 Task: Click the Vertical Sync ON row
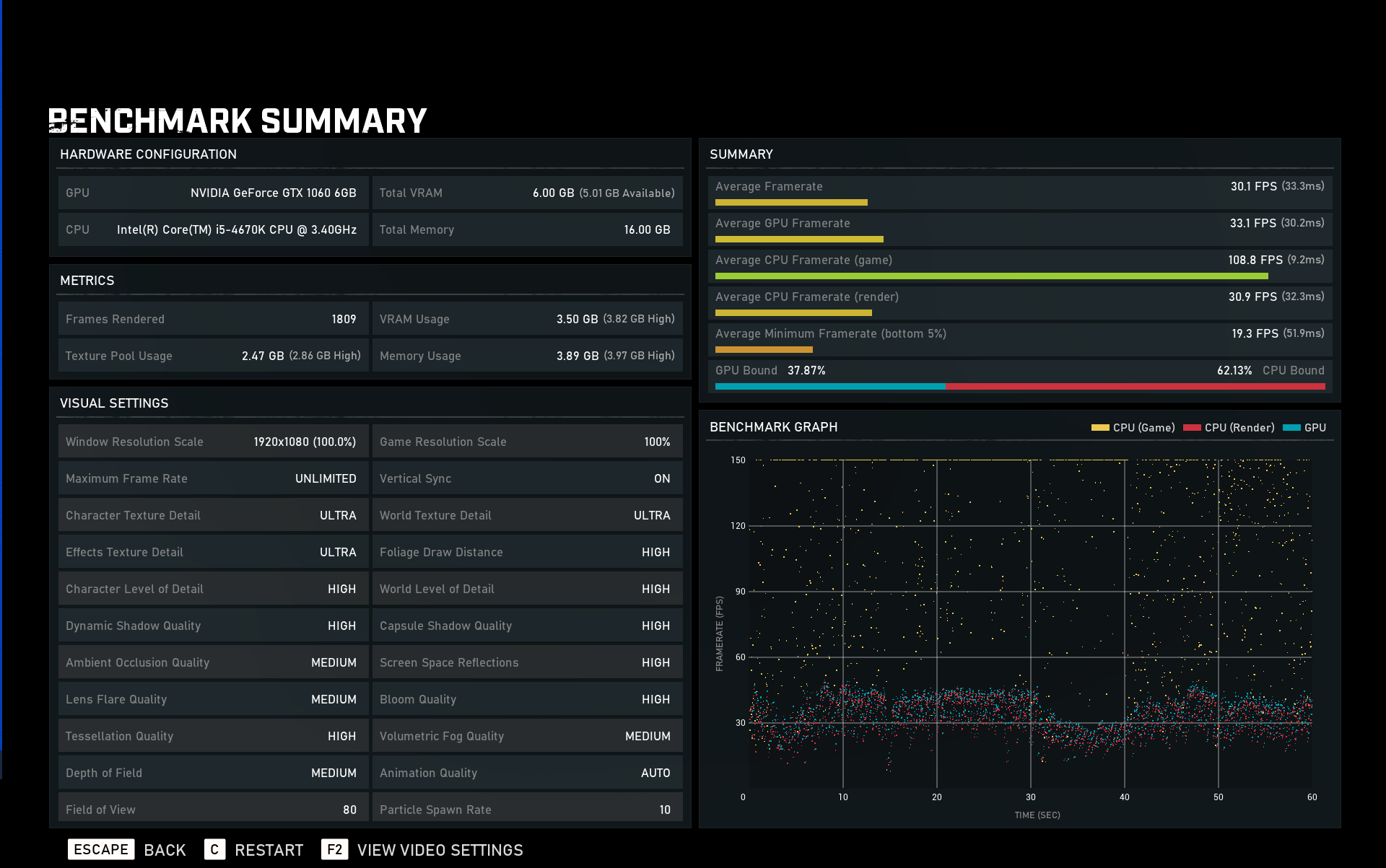527,478
